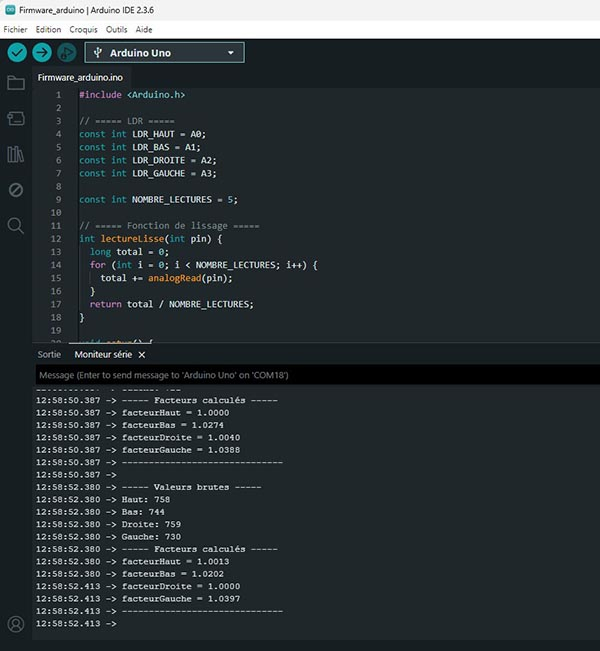This screenshot has height=651, width=600.
Task: Open the Arduino Uno board selector dropdown
Action: coord(164,52)
